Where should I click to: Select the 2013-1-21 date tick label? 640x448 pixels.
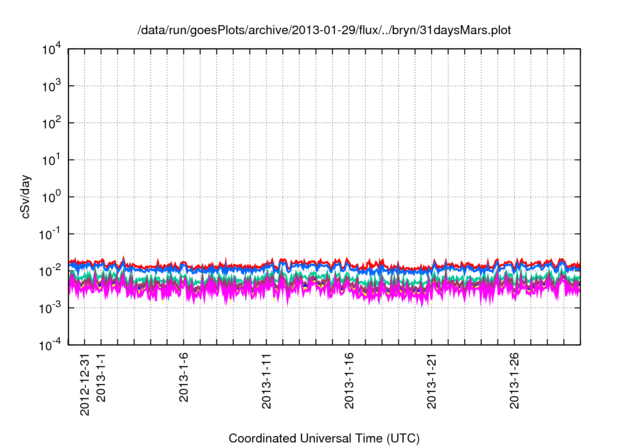coord(433,379)
